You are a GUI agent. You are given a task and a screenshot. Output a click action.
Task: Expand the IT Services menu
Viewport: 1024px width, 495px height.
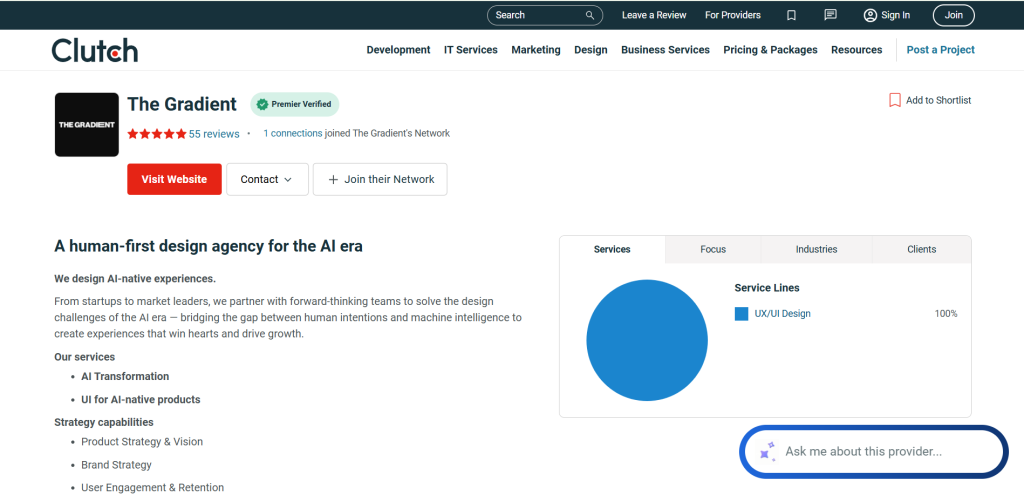point(470,50)
